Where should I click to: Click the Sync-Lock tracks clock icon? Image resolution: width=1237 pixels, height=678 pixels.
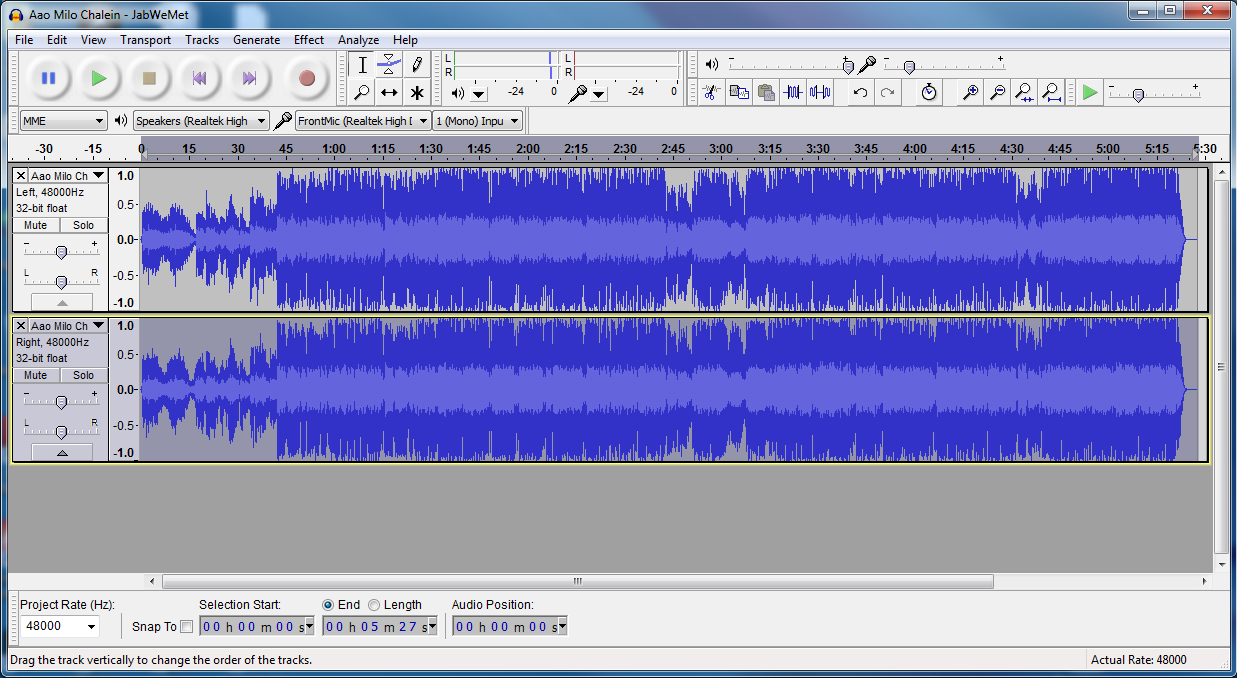point(929,93)
